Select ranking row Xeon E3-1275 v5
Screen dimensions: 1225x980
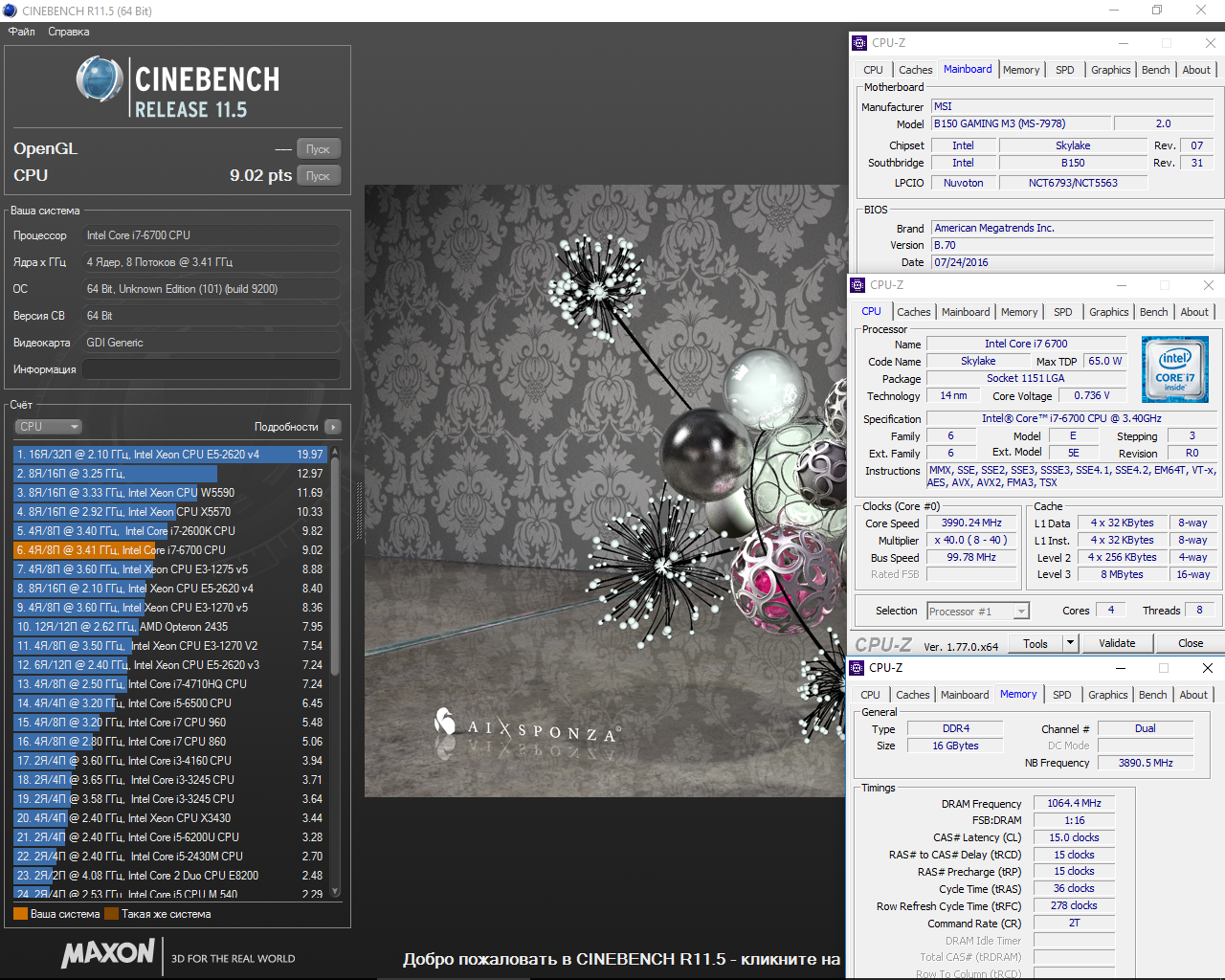170,569
